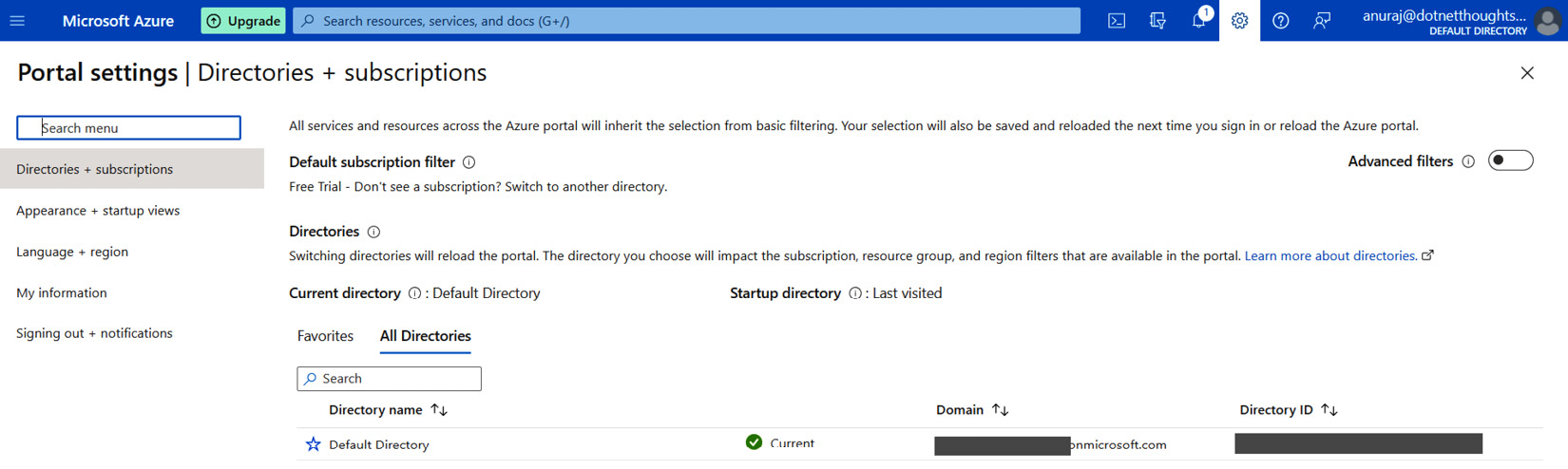Click the Default Directory row name

379,444
